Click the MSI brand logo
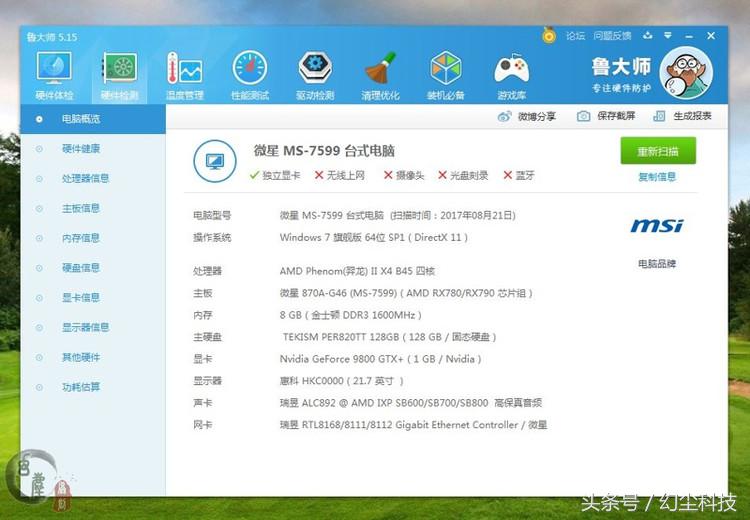 click(x=657, y=225)
